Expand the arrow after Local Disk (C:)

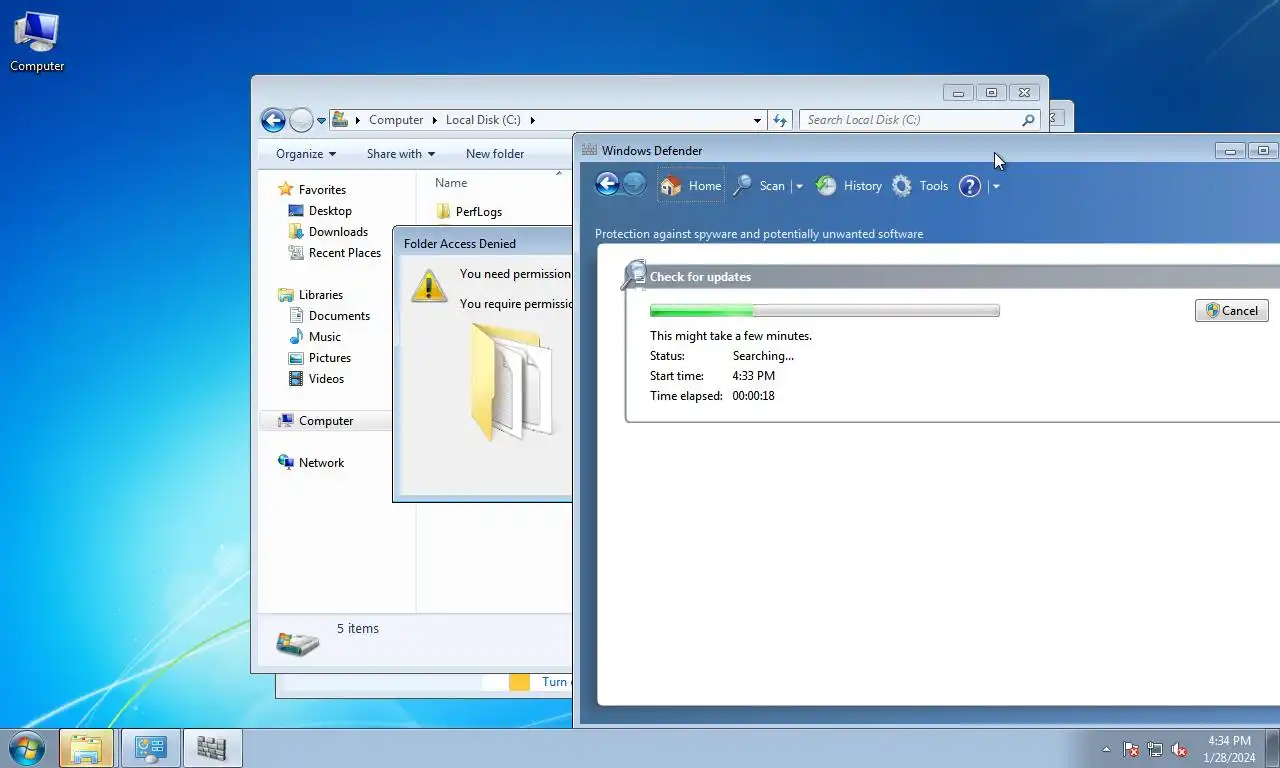pyautogui.click(x=533, y=120)
